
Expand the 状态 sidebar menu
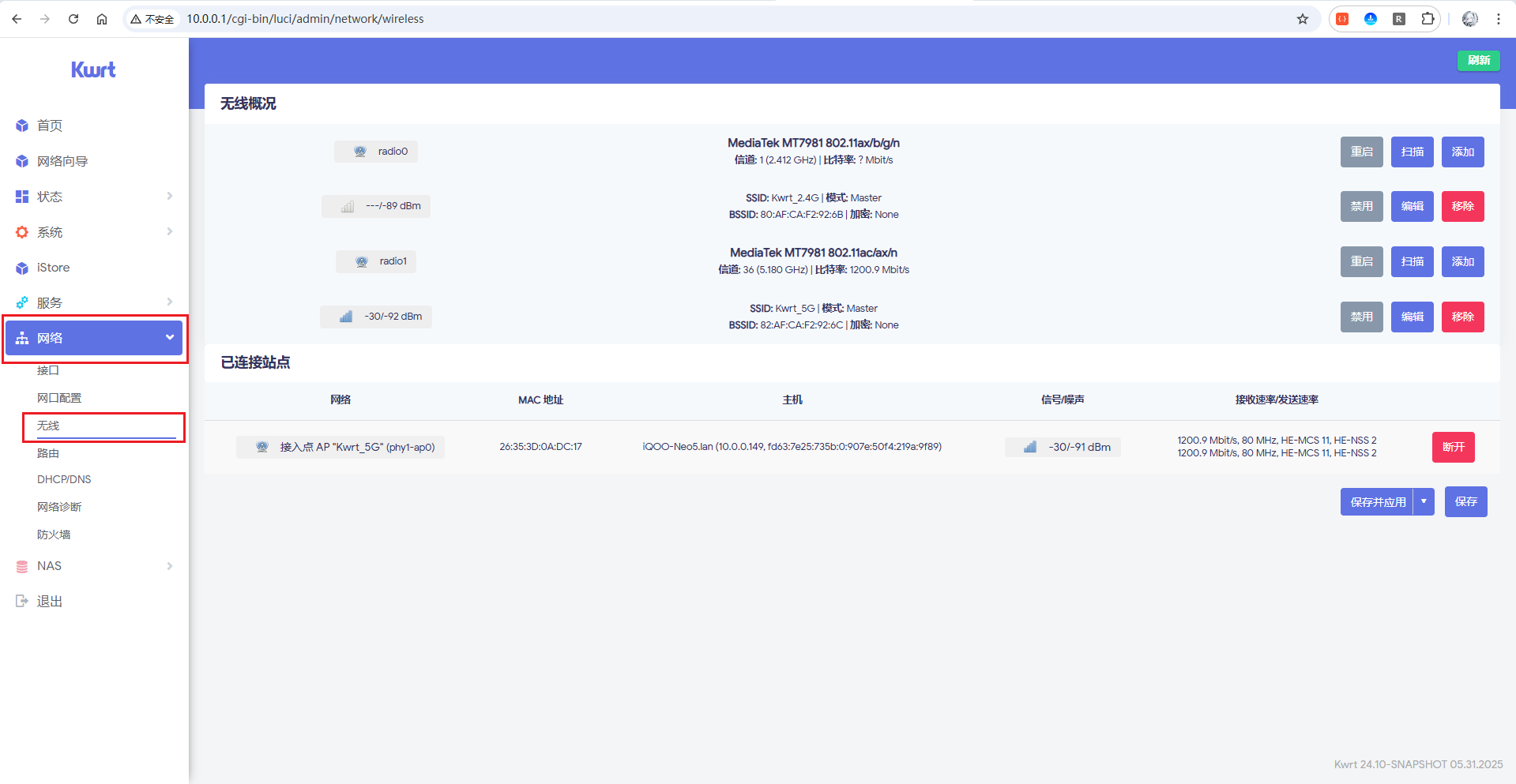95,197
